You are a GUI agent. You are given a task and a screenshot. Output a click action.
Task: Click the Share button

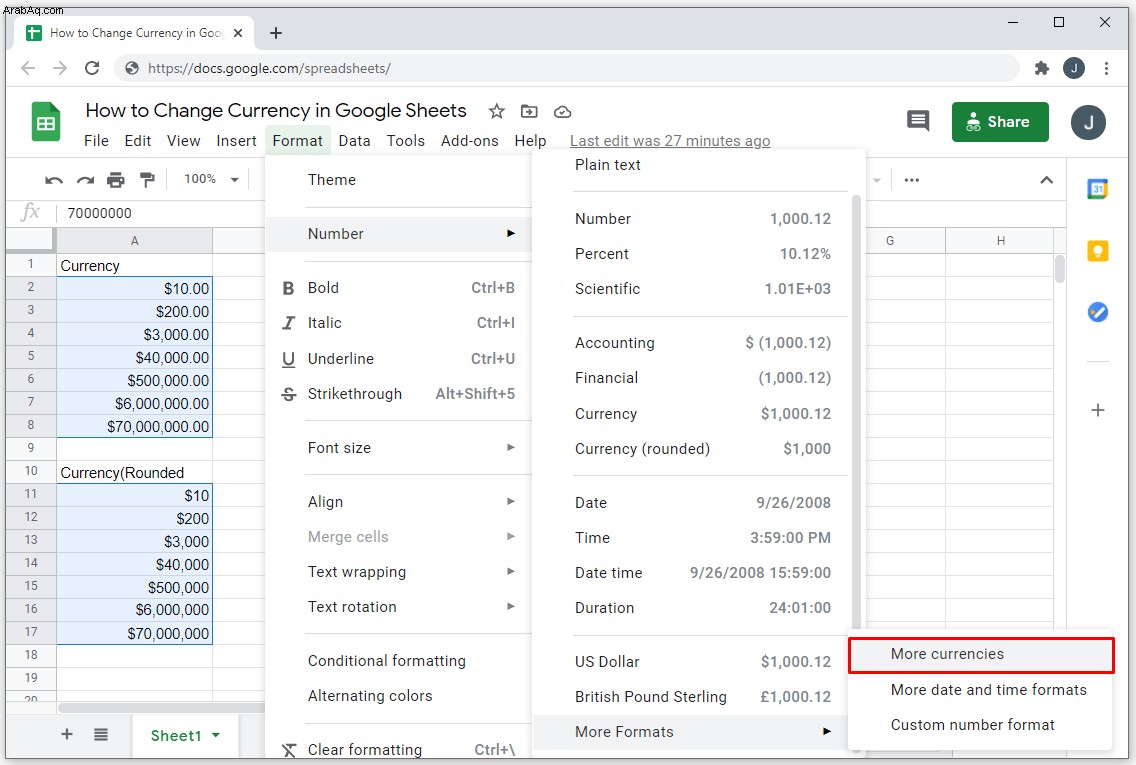tap(1000, 122)
